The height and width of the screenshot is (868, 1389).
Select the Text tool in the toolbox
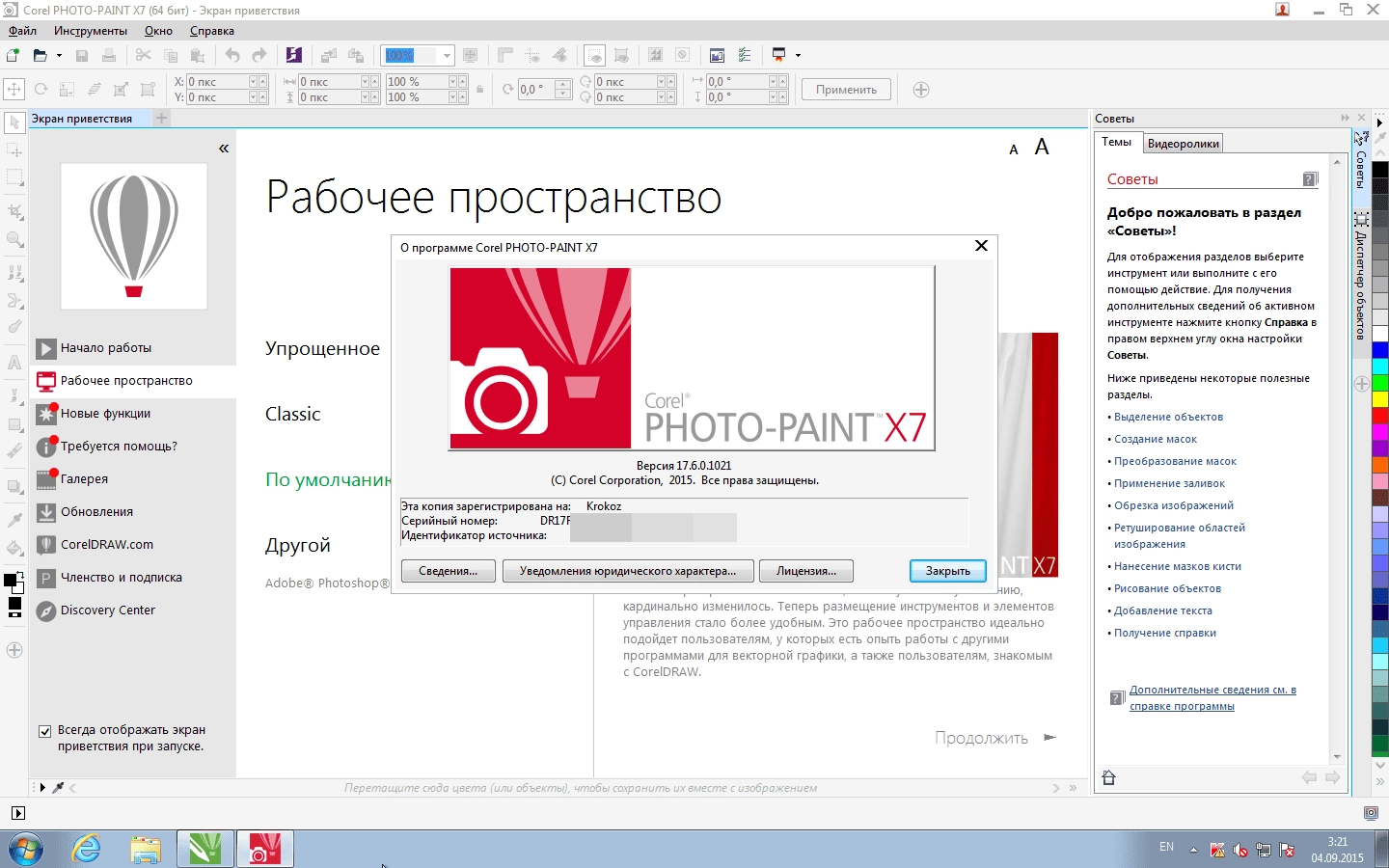pyautogui.click(x=14, y=363)
